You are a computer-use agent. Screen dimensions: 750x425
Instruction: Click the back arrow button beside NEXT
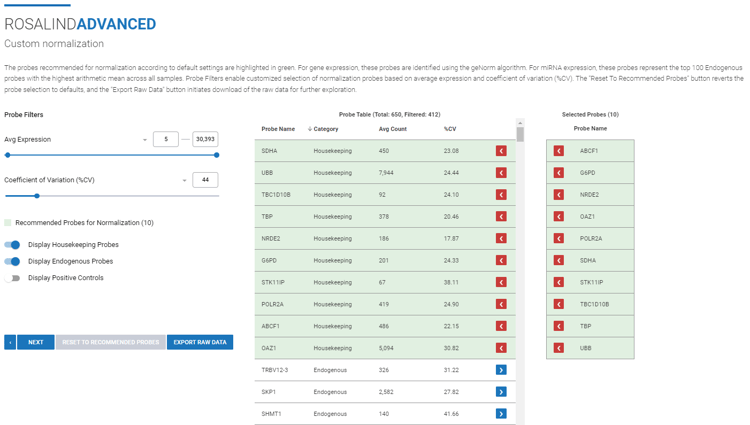point(10,342)
